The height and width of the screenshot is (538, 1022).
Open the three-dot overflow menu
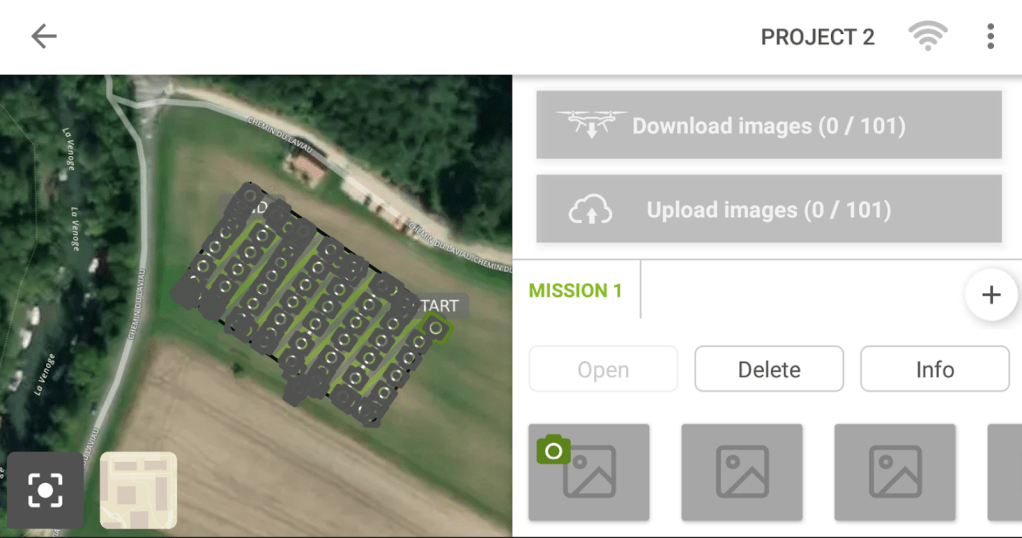pos(990,37)
